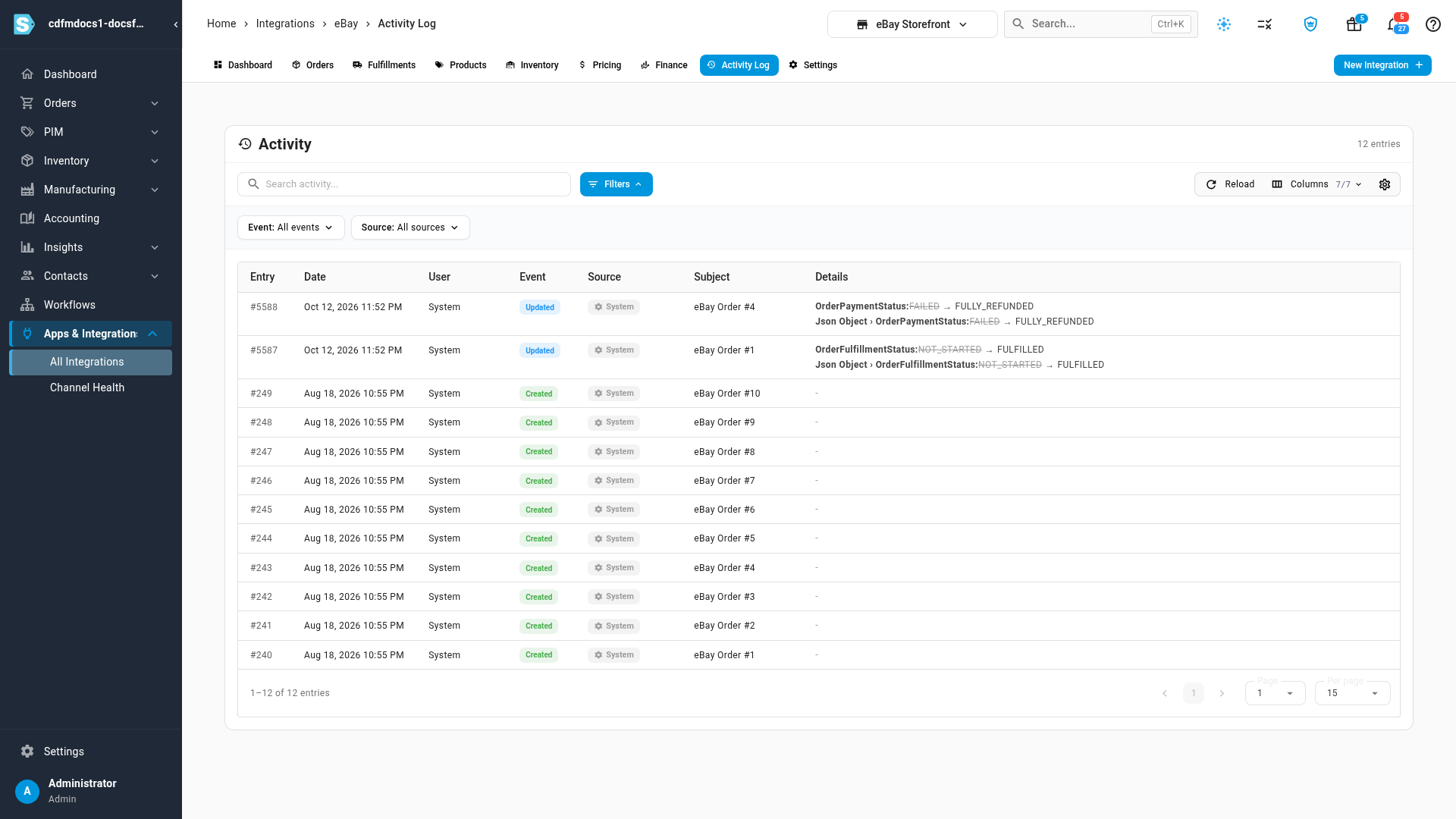Collapse sidebar with the chevron arrow
1456x819 pixels.
tap(176, 24)
